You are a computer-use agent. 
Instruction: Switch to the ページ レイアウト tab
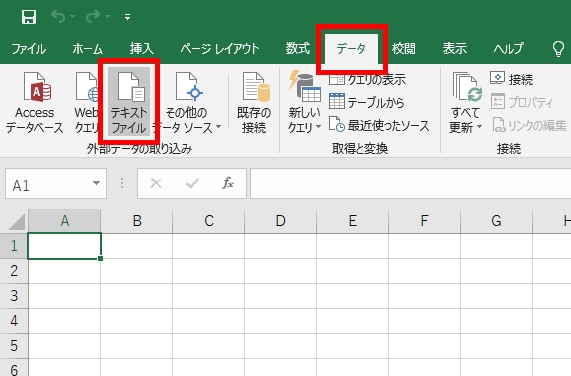(x=220, y=49)
